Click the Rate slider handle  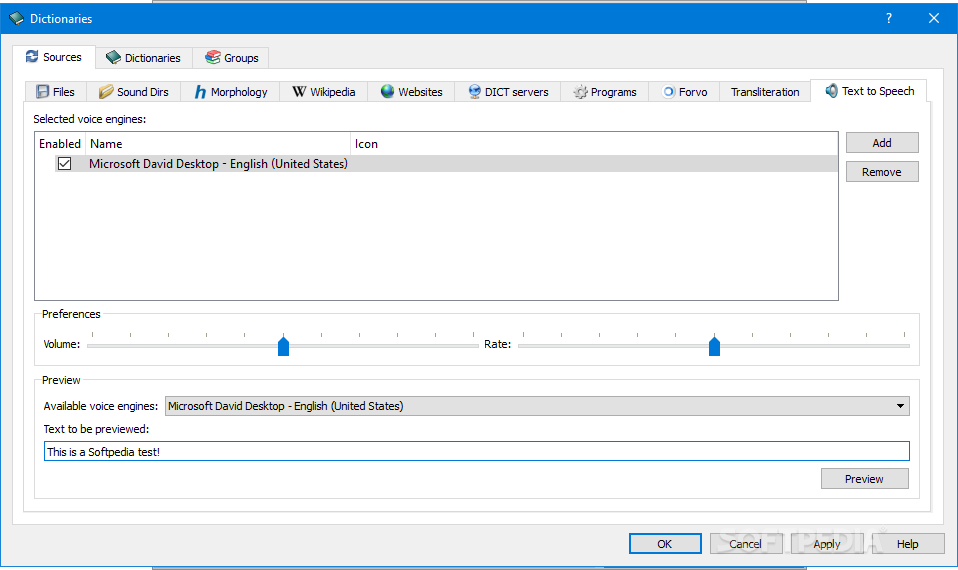click(714, 346)
